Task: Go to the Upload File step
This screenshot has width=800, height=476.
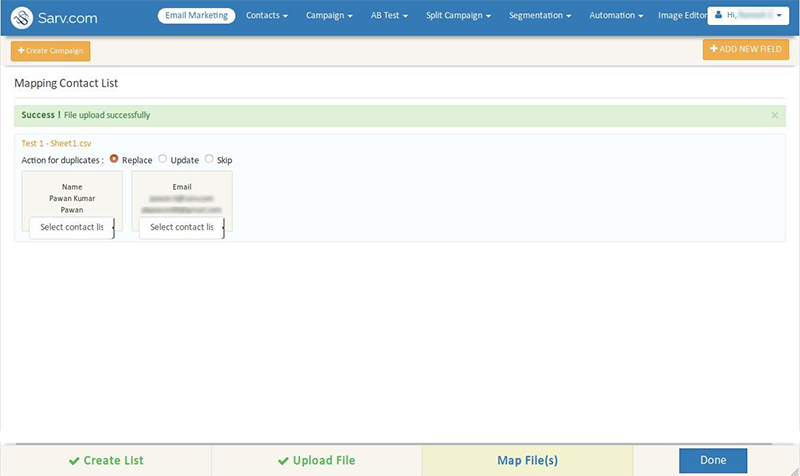Action: tap(316, 461)
